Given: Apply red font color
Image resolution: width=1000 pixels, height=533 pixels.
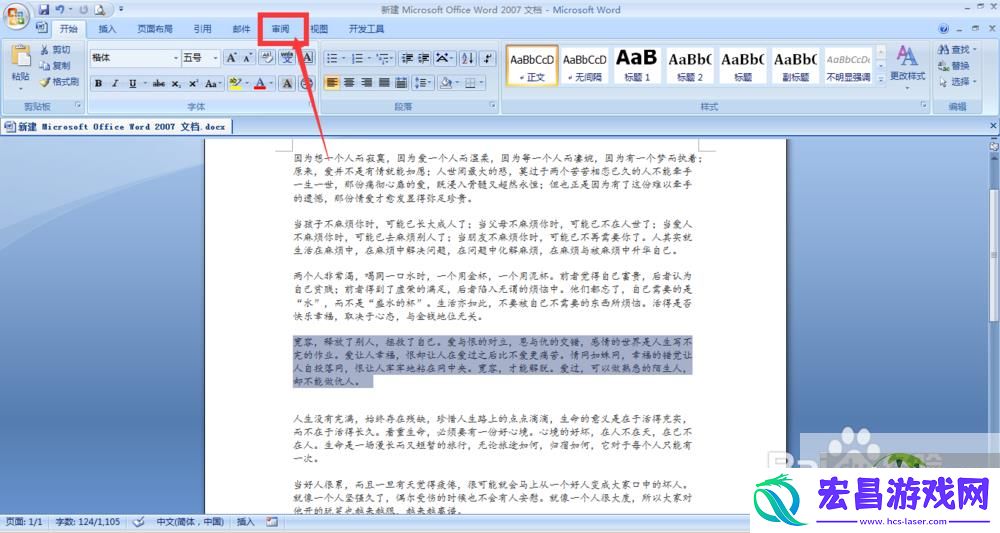Looking at the screenshot, I should pos(260,84).
